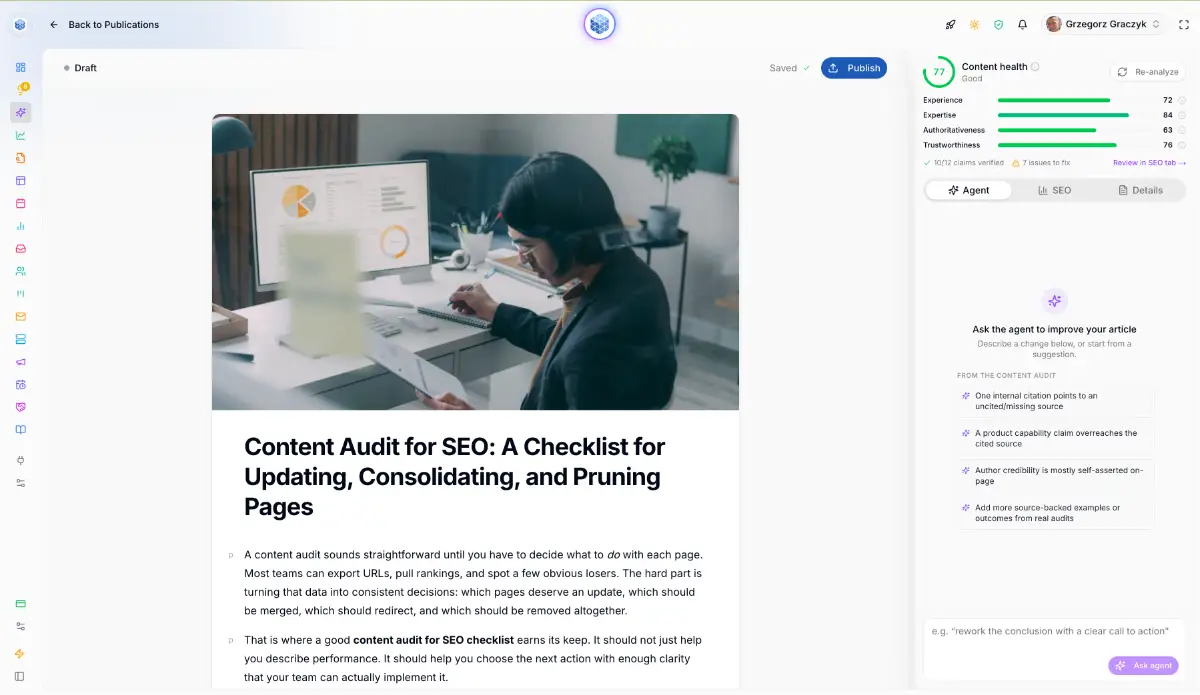Open the blue bar chart icon in sidebar

tap(20, 226)
